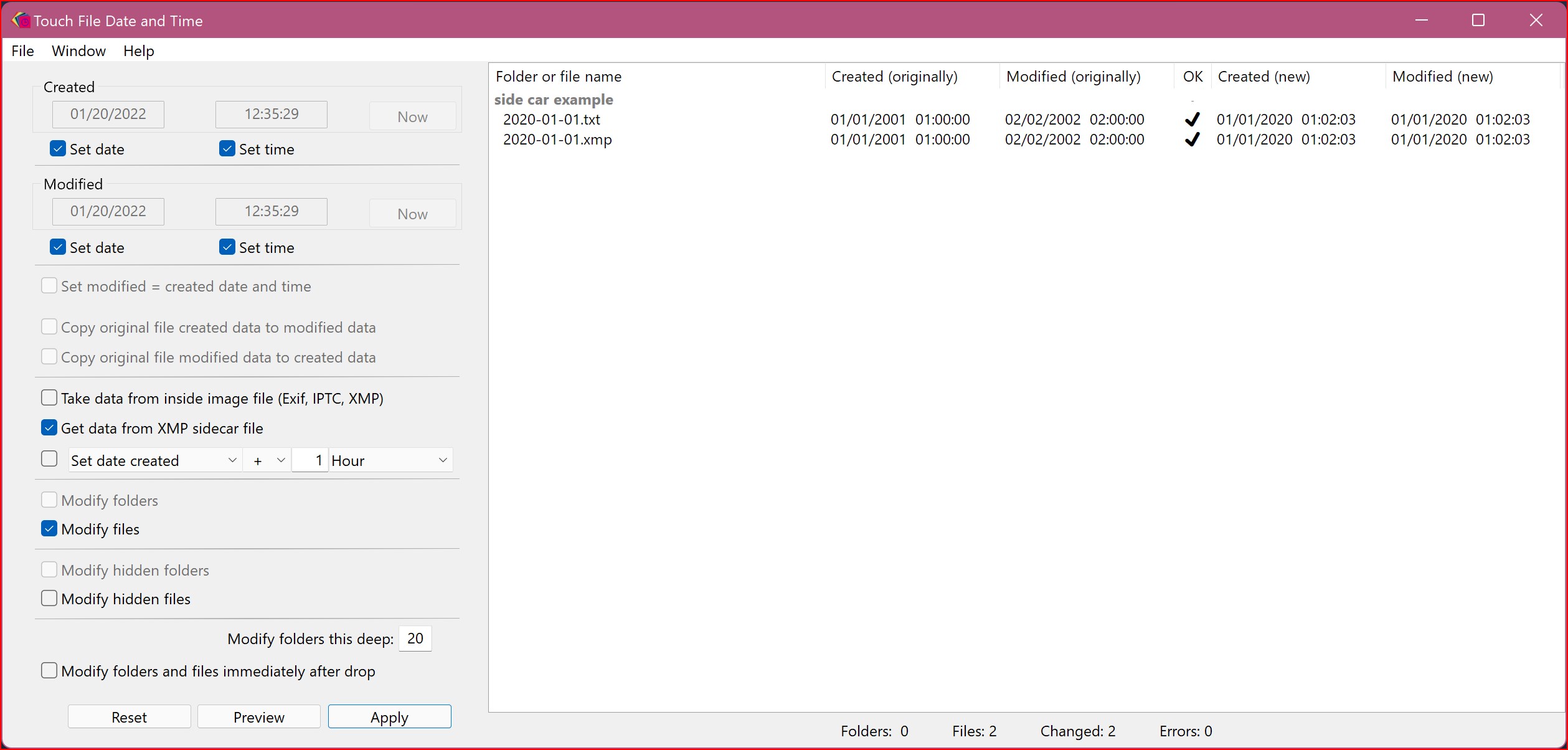The height and width of the screenshot is (750, 1568).
Task: Open the Set date created dropdown
Action: (154, 460)
